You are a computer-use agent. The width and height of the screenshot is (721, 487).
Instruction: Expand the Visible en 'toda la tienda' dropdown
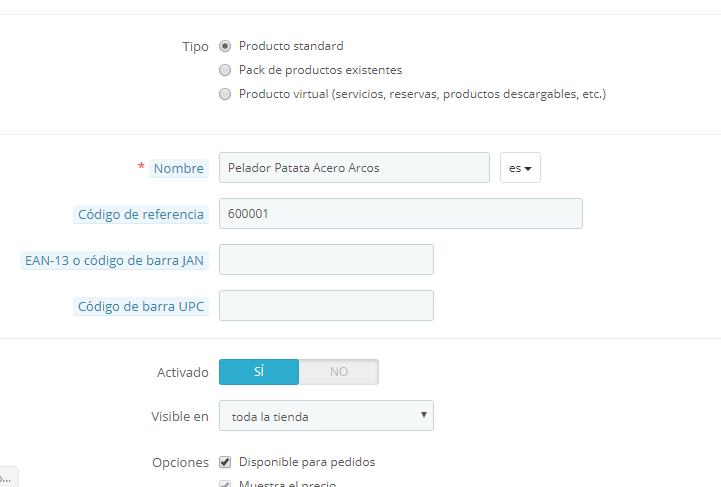(326, 416)
